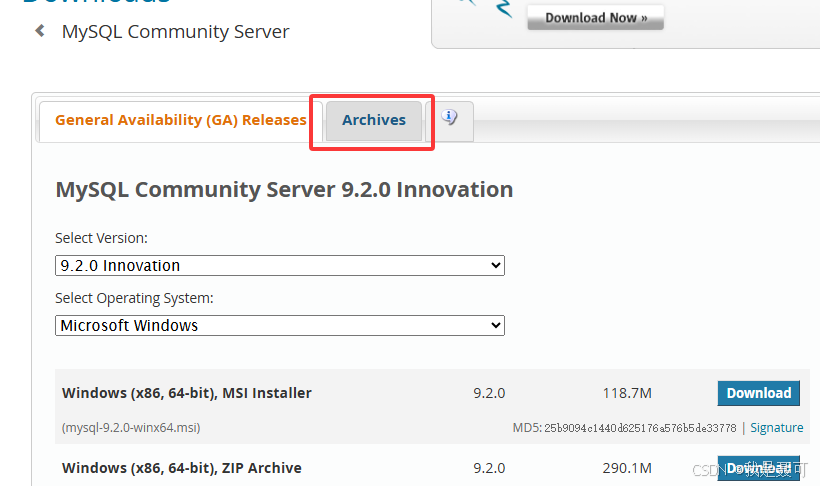The height and width of the screenshot is (486, 820).
Task: Click the Windows (x86, 64-bit), MSI Installer title
Action: pyautogui.click(x=187, y=393)
